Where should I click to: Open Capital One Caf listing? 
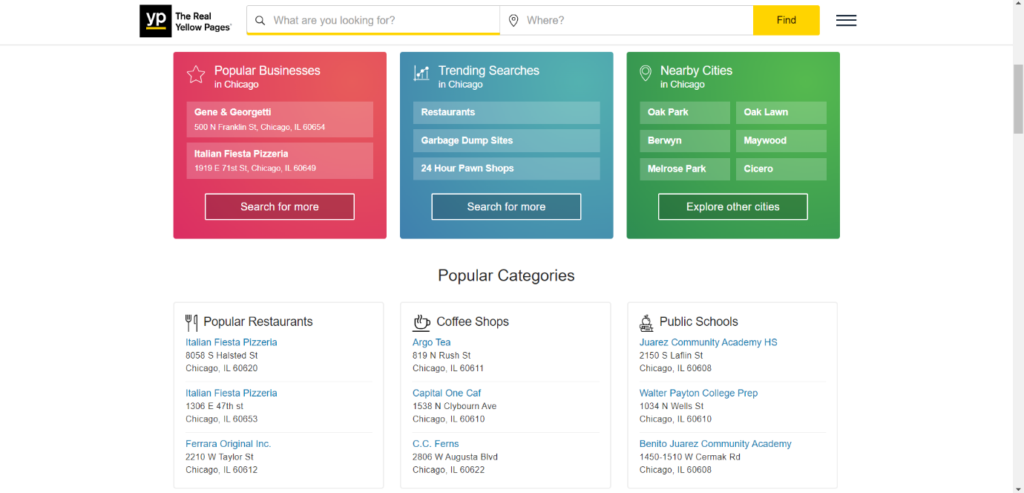(447, 393)
